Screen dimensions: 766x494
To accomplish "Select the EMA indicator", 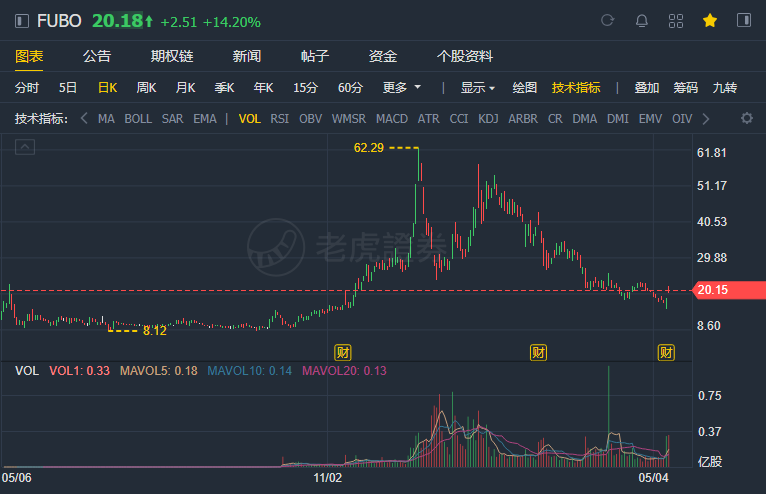I will tap(205, 119).
